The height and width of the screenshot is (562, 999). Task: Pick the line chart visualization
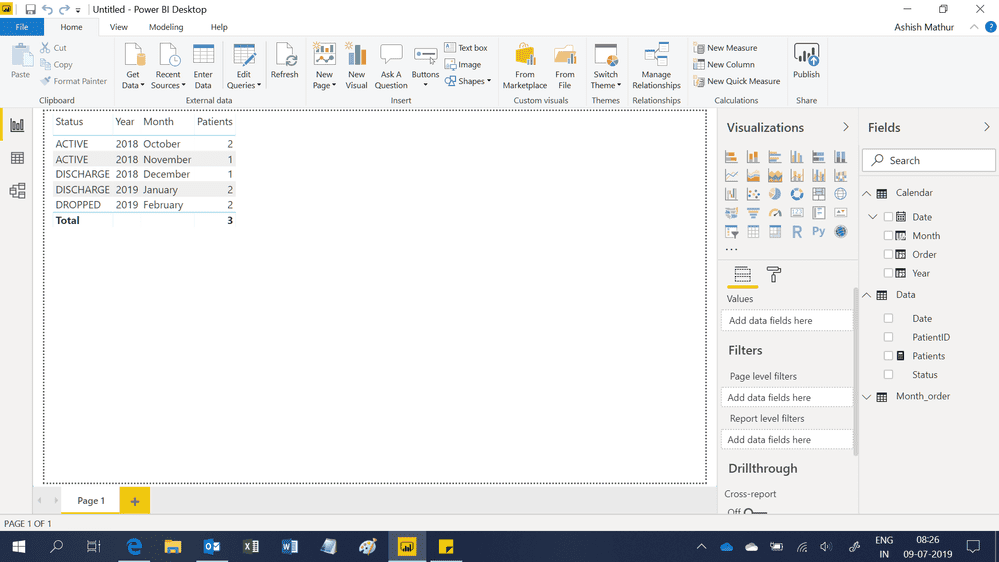731,176
